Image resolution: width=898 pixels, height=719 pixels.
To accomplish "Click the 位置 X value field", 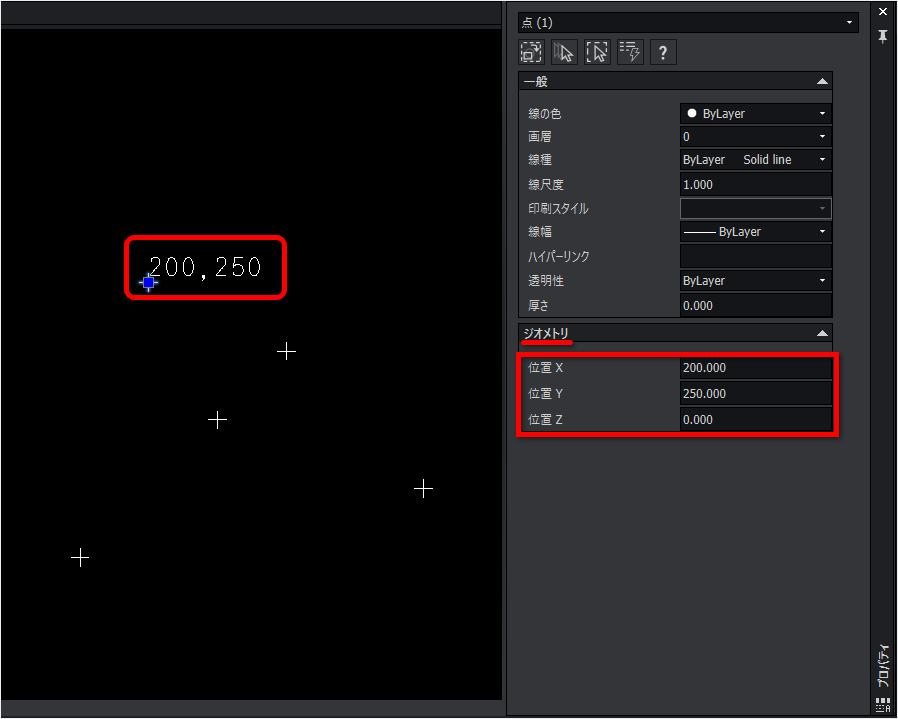I will (x=755, y=368).
